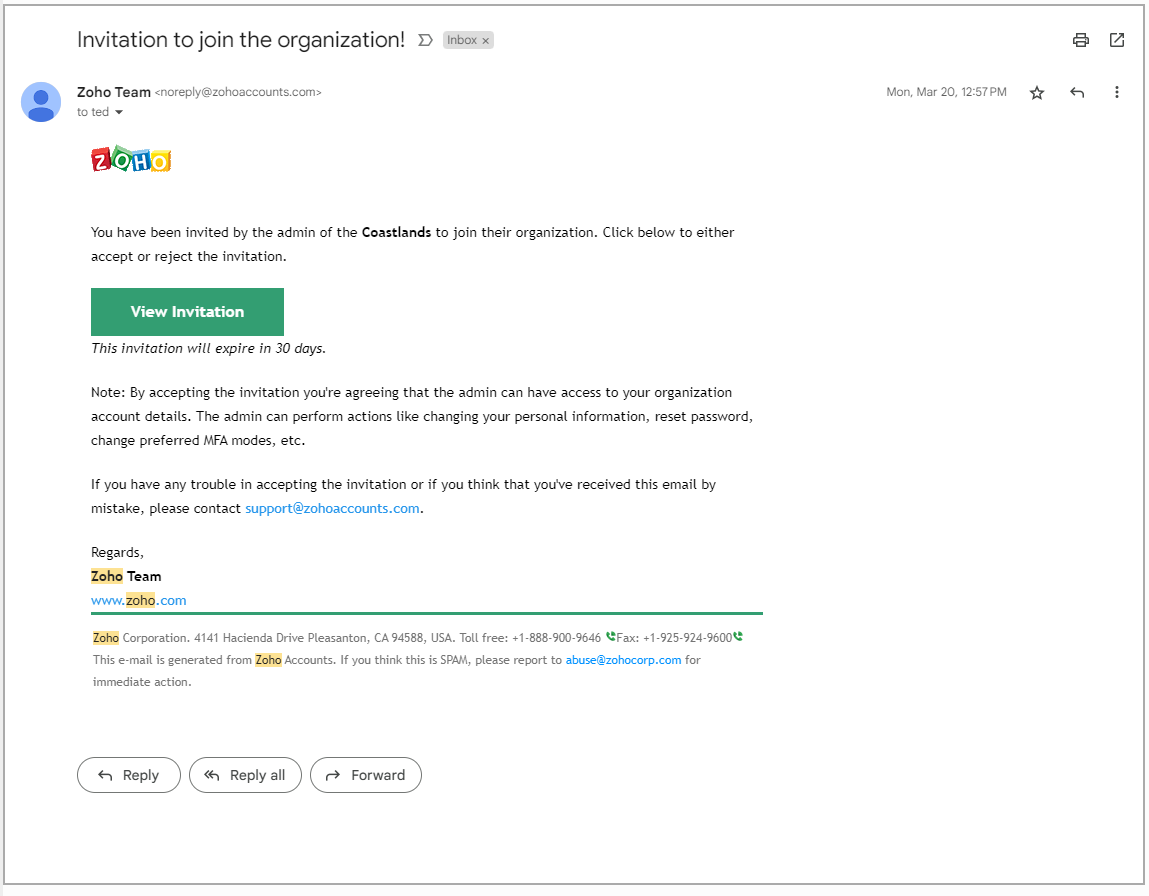Image resolution: width=1149 pixels, height=896 pixels.
Task: Click the importance marker beside subject
Action: 425,40
